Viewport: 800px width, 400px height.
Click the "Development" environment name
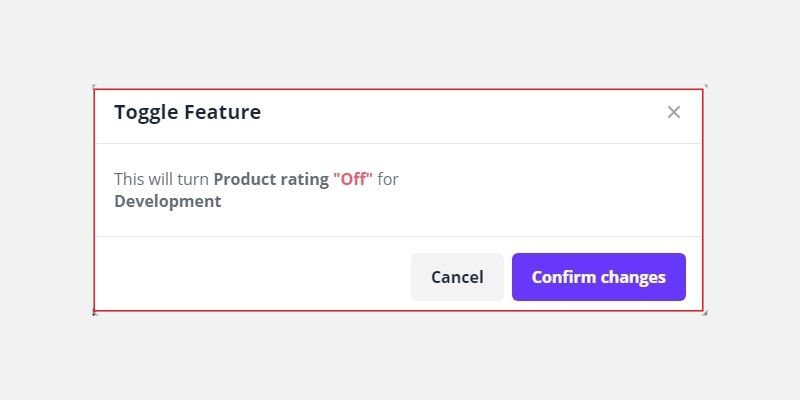(x=167, y=201)
